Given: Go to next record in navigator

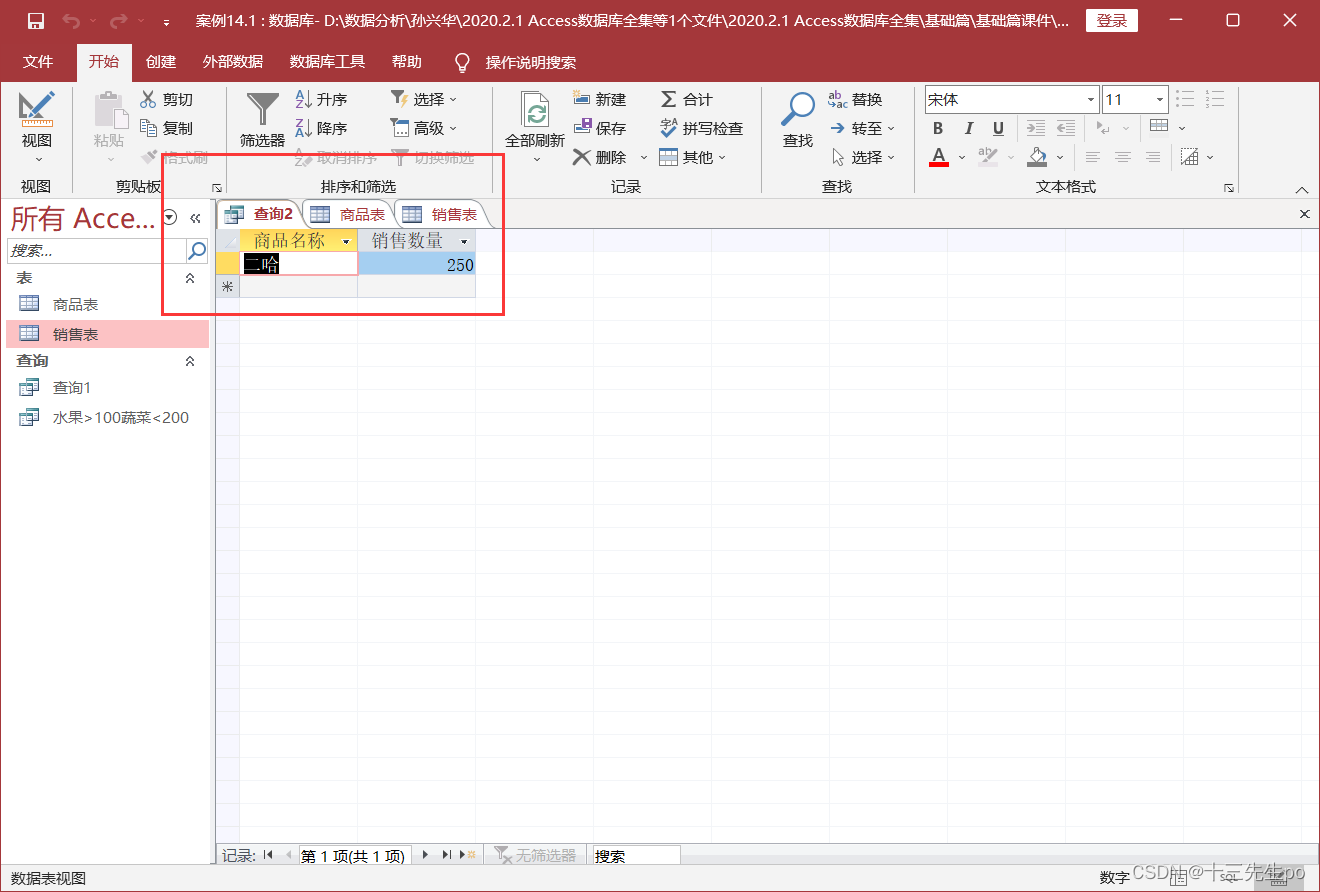Looking at the screenshot, I should point(425,855).
